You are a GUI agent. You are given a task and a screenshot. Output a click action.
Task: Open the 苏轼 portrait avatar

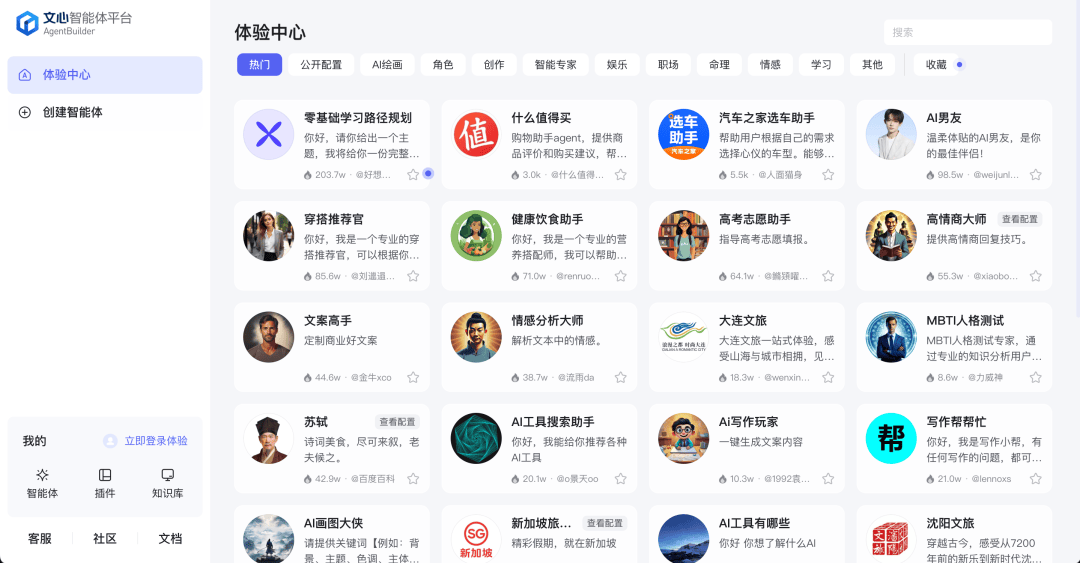pos(269,438)
